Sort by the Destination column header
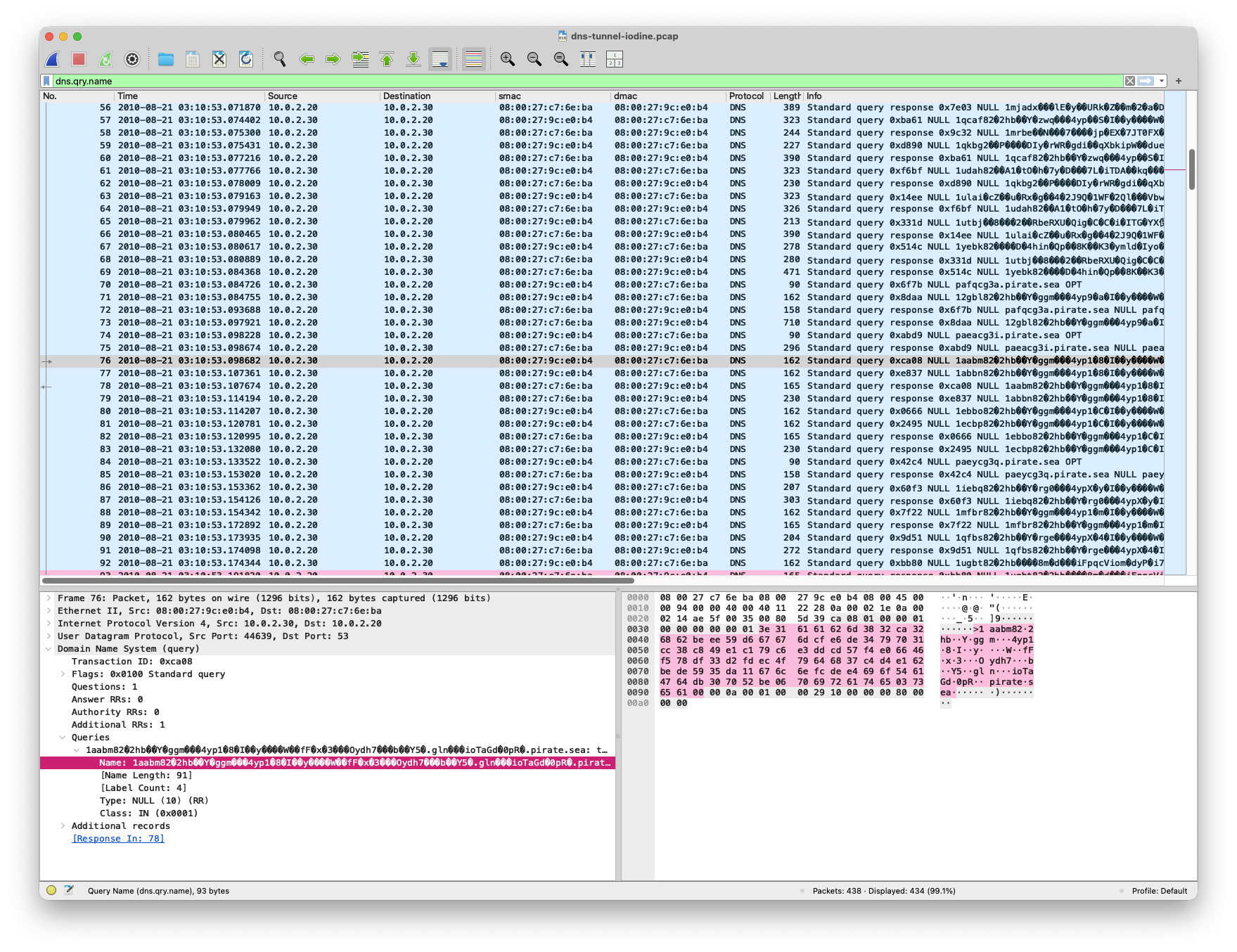 pos(438,96)
